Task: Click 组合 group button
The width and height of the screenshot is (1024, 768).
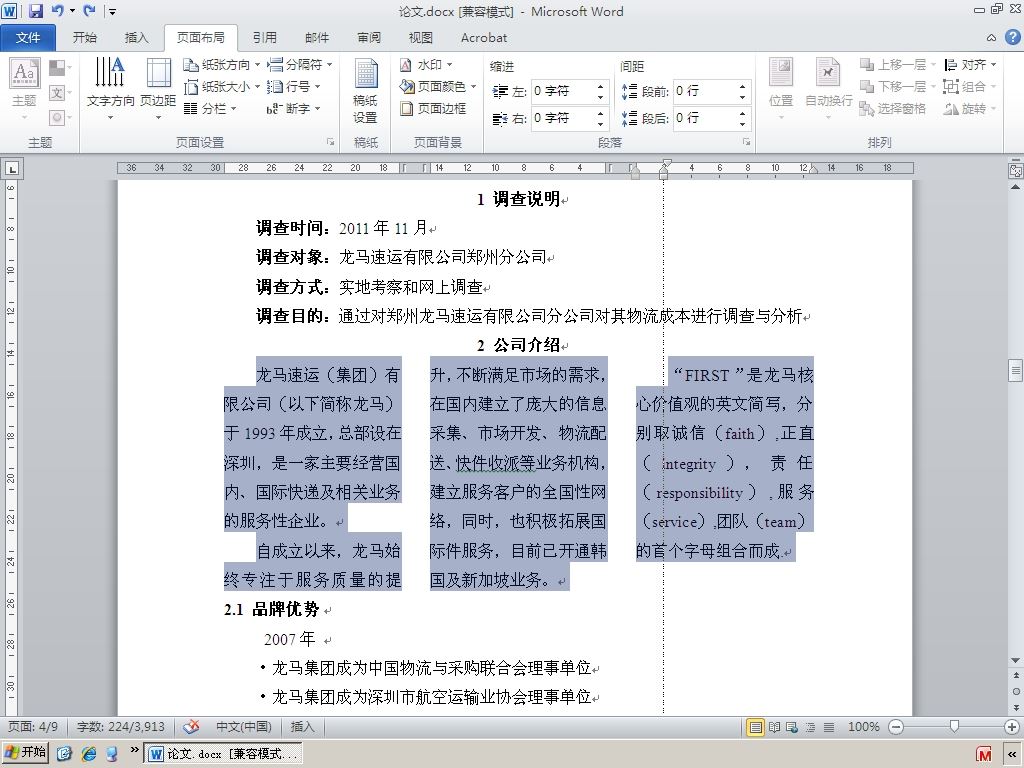Action: tap(970, 86)
